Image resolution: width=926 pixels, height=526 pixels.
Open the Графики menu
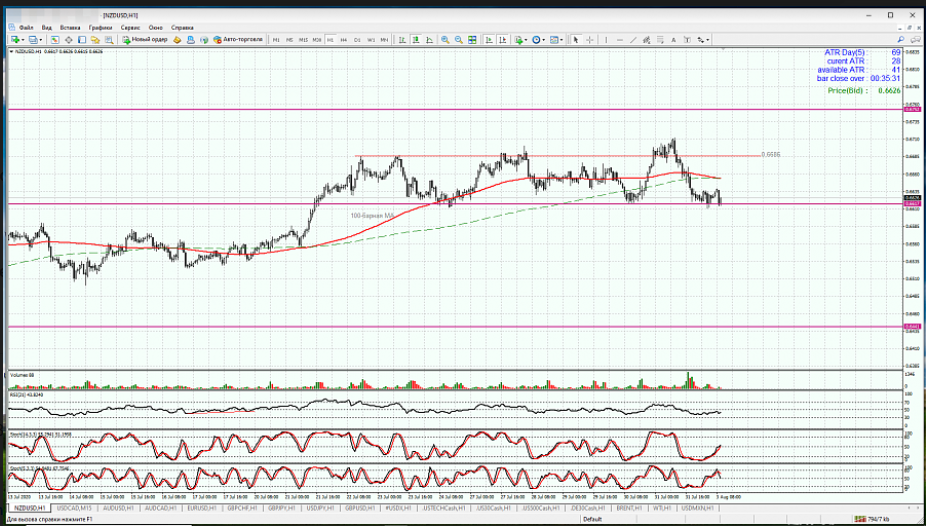tap(100, 27)
